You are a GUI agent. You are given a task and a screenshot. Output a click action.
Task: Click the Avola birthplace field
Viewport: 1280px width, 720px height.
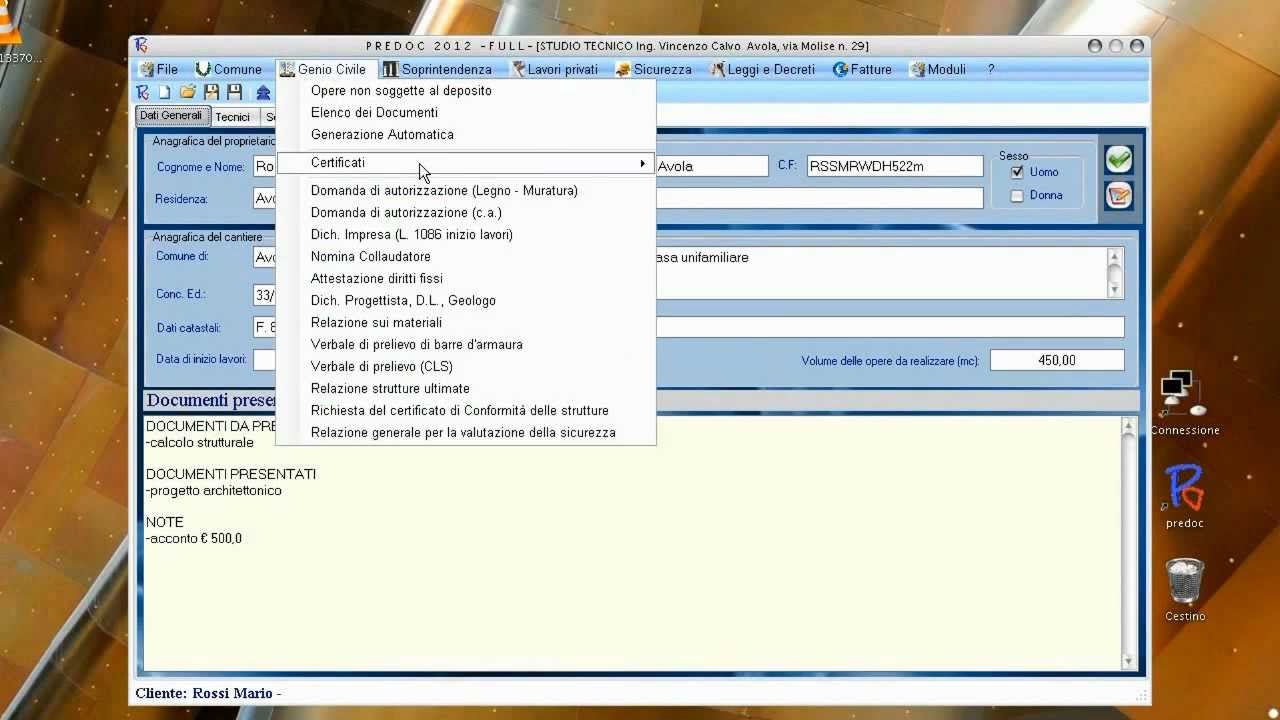coord(711,166)
